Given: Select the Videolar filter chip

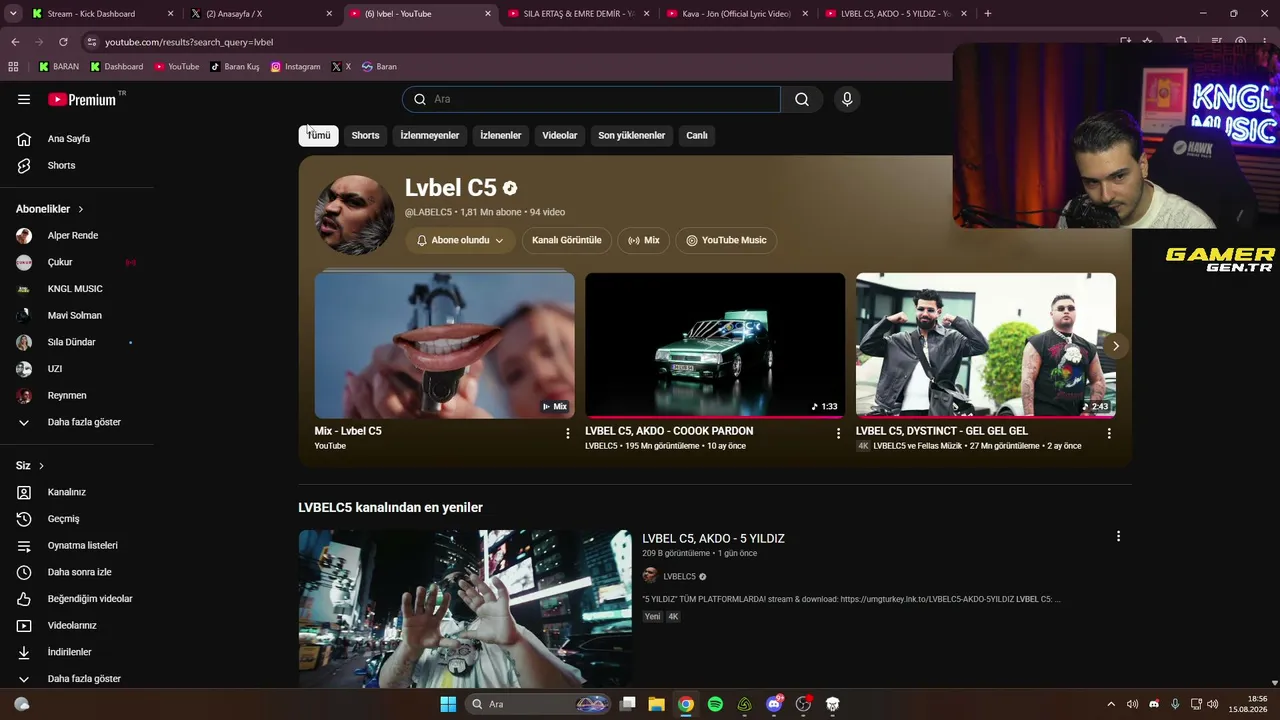Looking at the screenshot, I should (560, 135).
